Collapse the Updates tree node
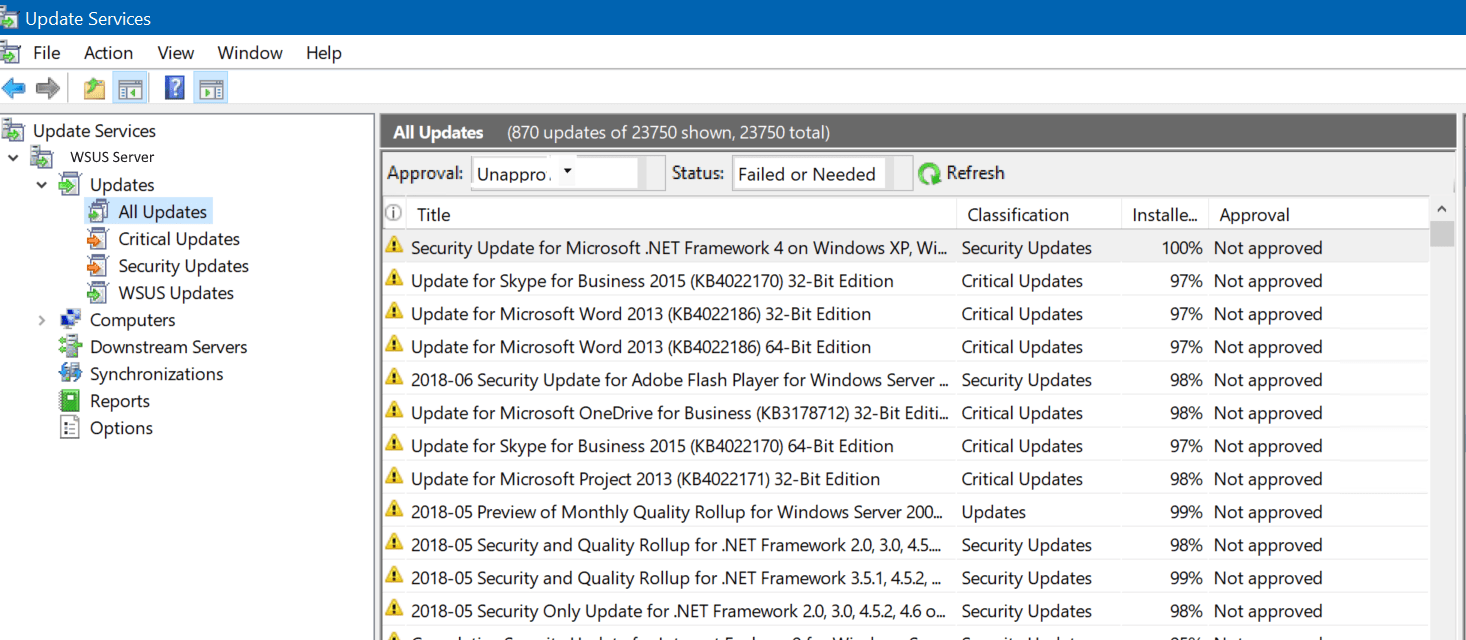1466x640 pixels. [42, 184]
